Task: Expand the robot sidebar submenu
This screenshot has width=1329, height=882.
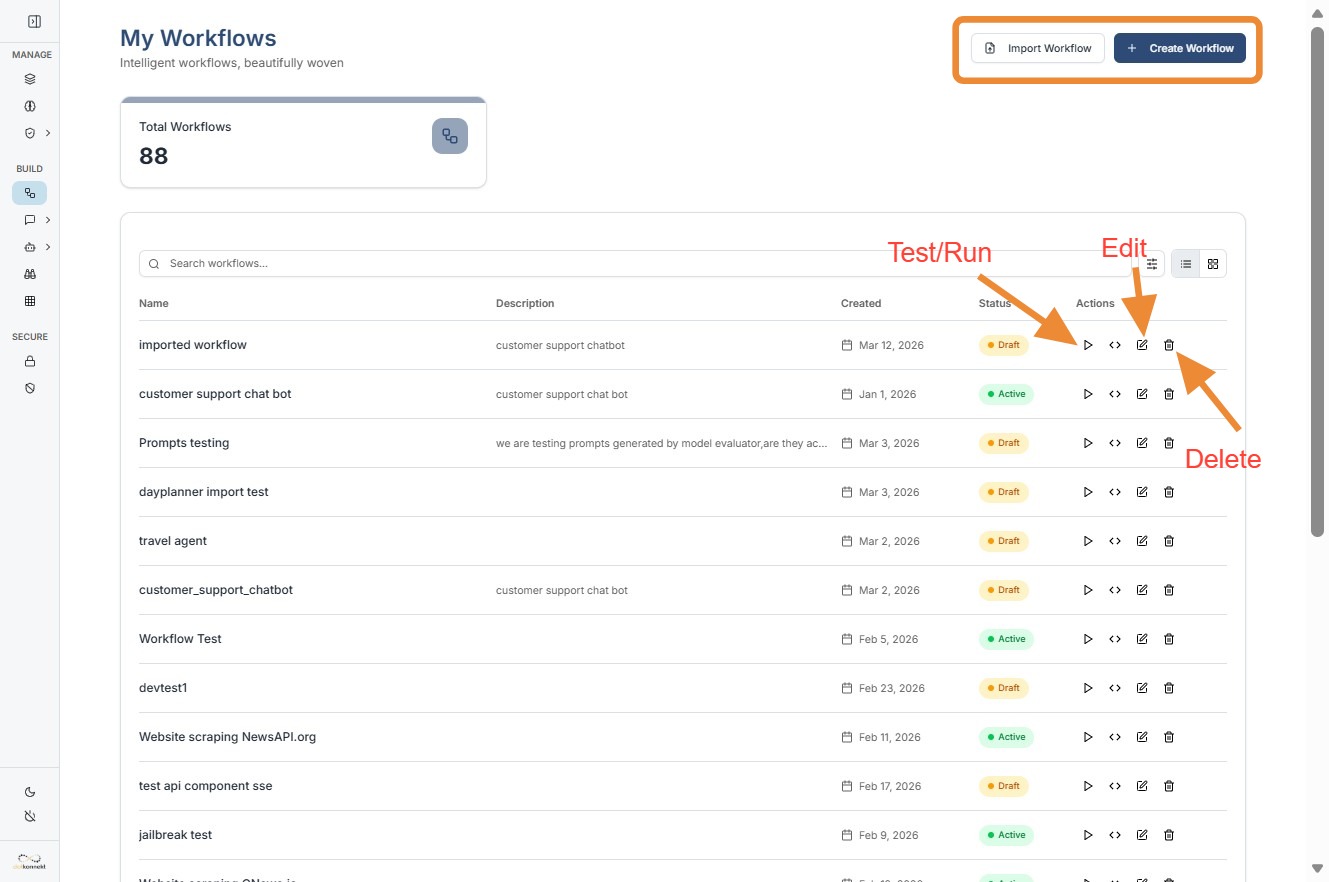Action: click(x=48, y=247)
